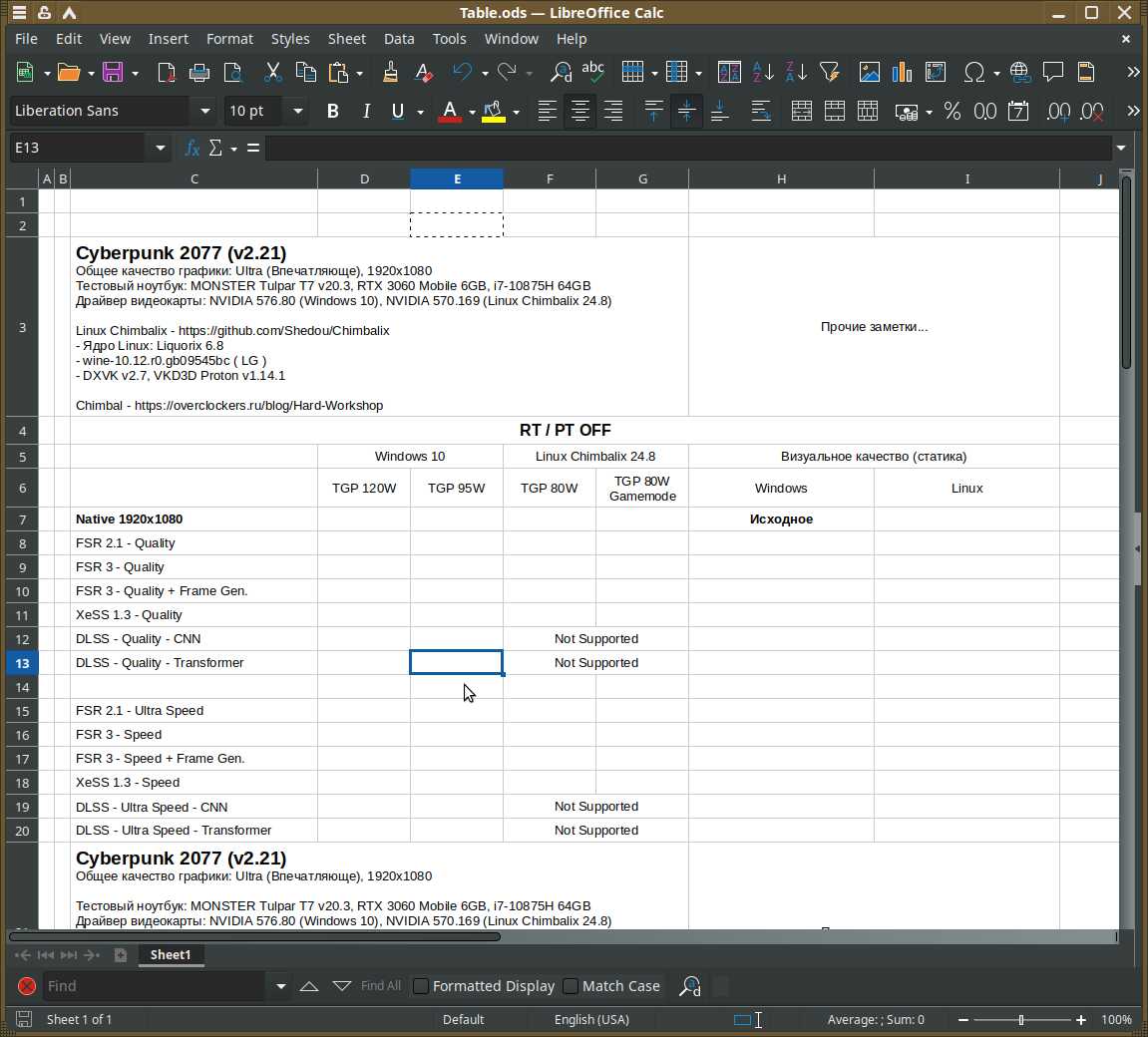The image size is (1148, 1037).
Task: Click the Merge and Center Cells icon
Action: 801,111
